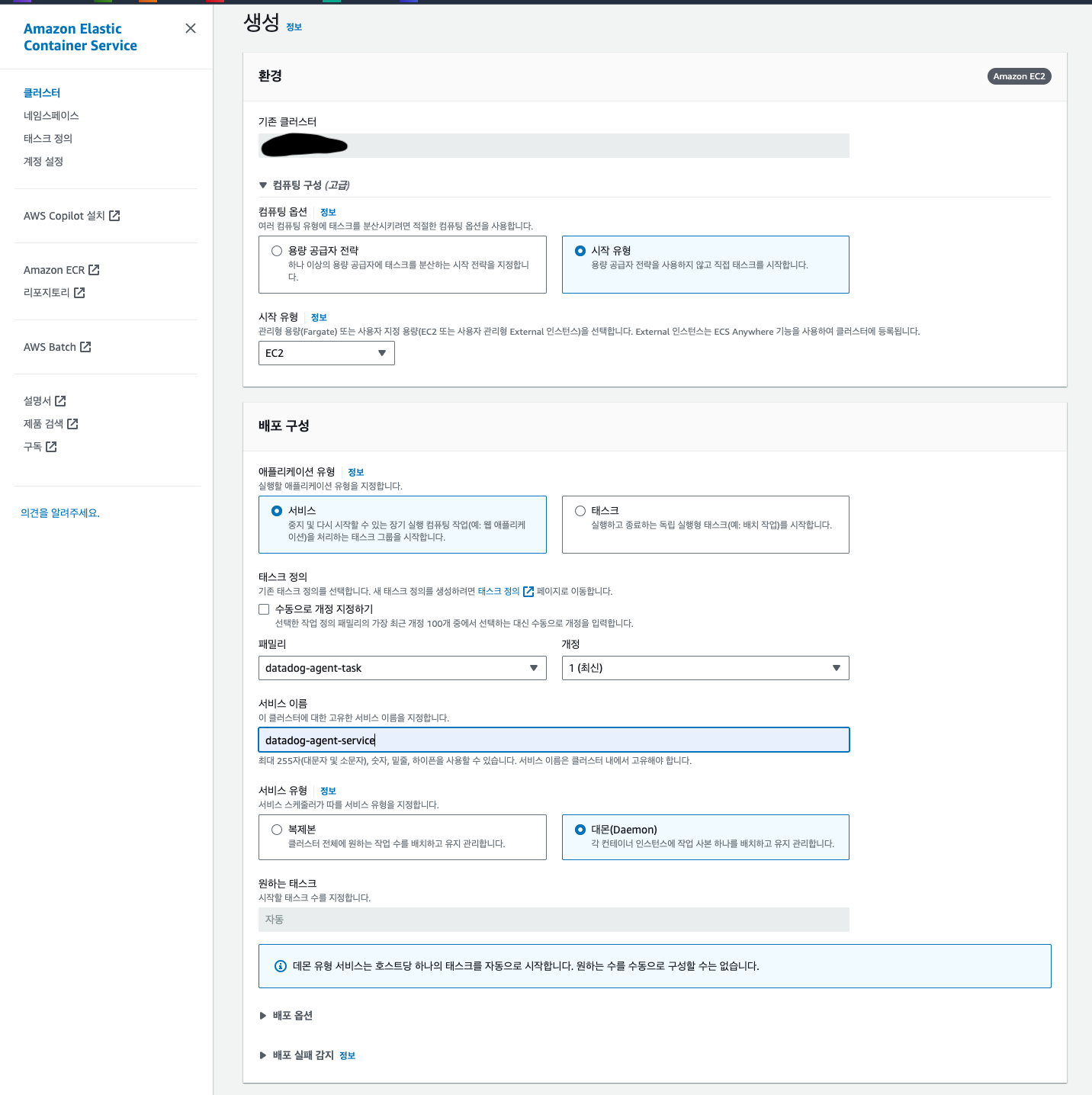Click external-link icon after 태스크 정의 link
This screenshot has width=1092, height=1095.
pyautogui.click(x=528, y=591)
